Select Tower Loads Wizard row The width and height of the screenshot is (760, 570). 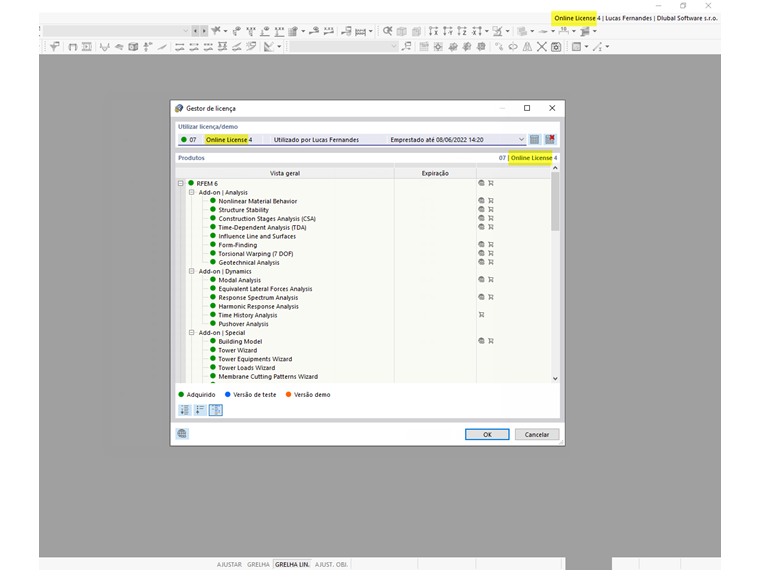247,367
